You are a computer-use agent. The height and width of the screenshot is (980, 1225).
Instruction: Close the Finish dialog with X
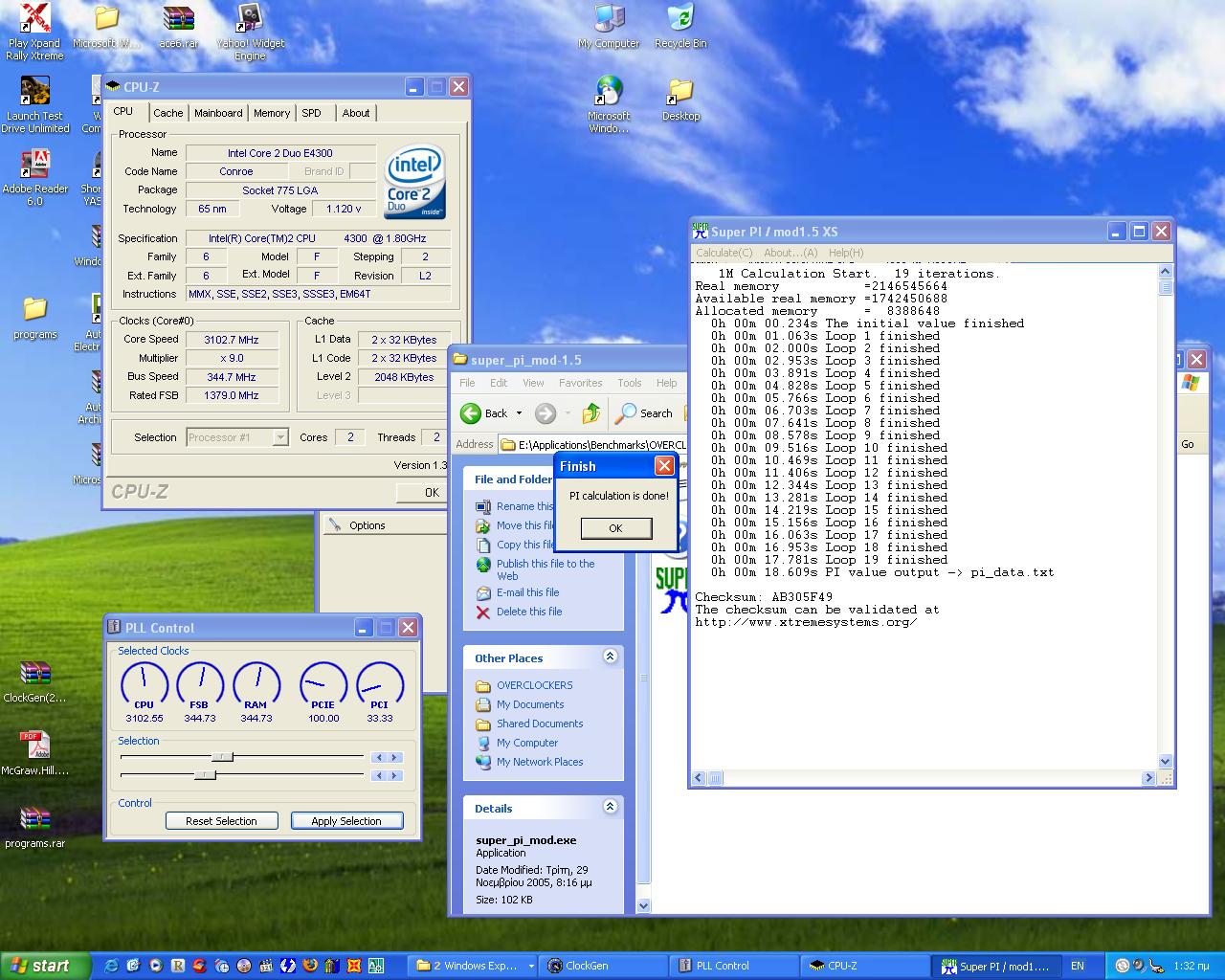pos(663,465)
